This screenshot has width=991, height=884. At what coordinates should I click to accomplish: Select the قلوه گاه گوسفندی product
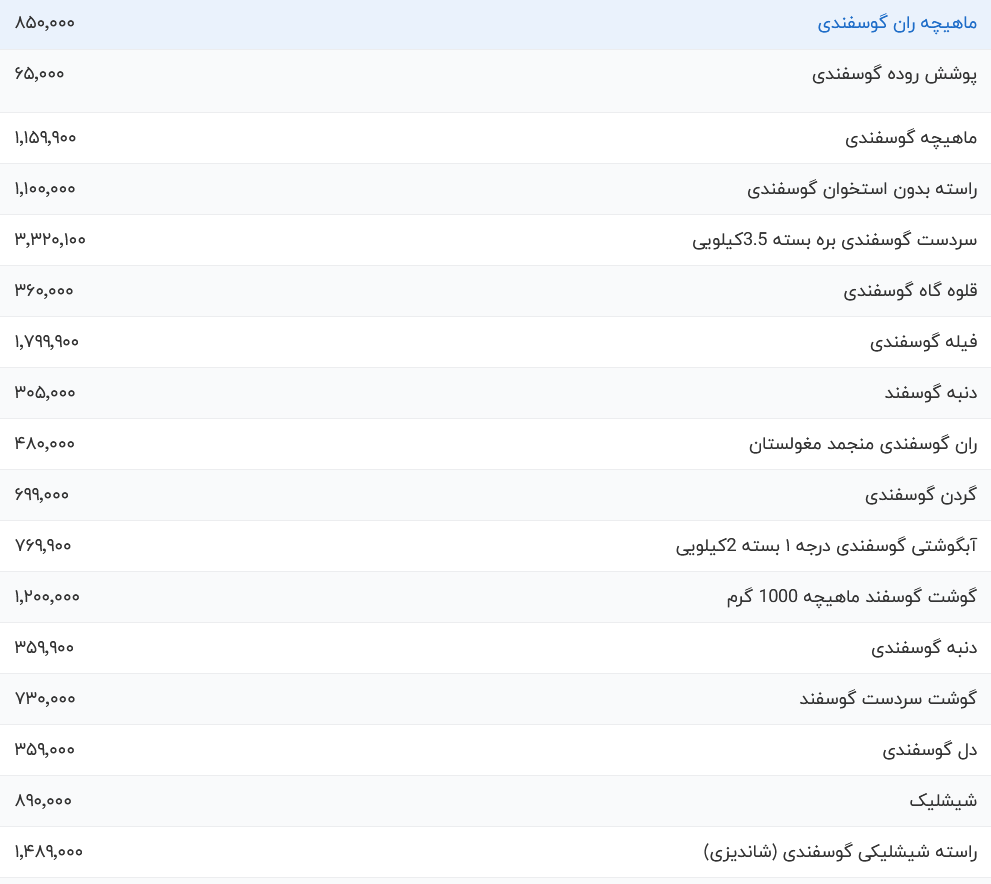coord(910,291)
